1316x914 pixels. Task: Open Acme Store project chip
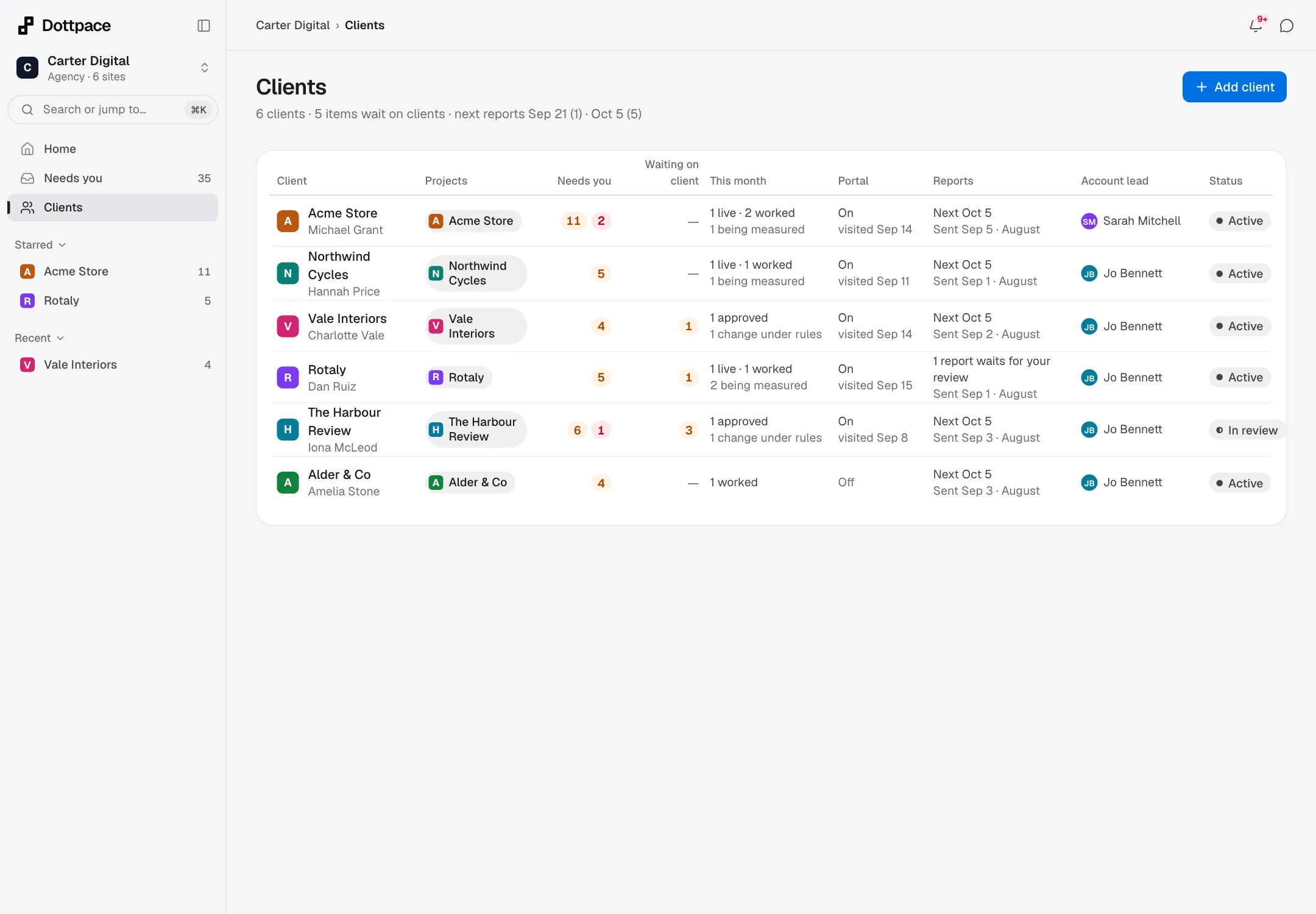(x=473, y=221)
